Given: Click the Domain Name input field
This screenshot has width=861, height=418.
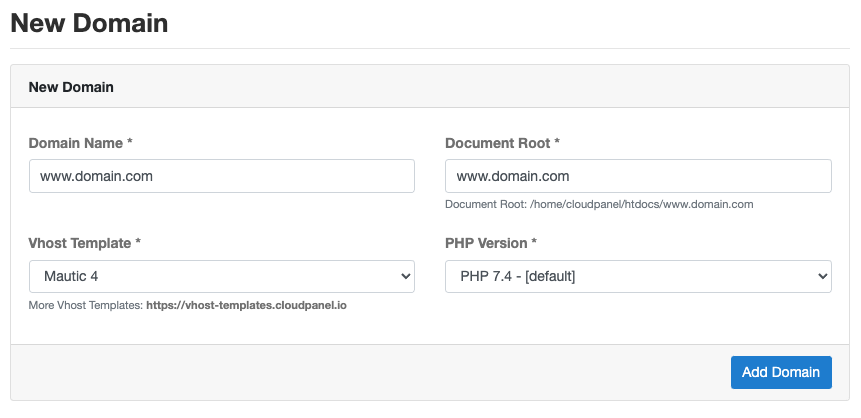Looking at the screenshot, I should pos(221,176).
